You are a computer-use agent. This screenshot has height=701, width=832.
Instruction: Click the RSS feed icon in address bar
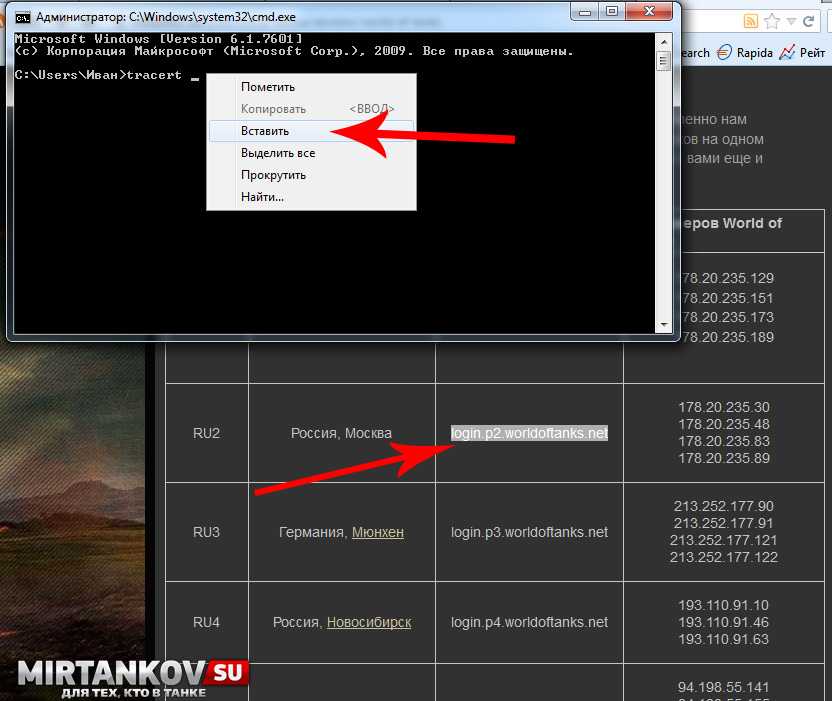[x=749, y=21]
